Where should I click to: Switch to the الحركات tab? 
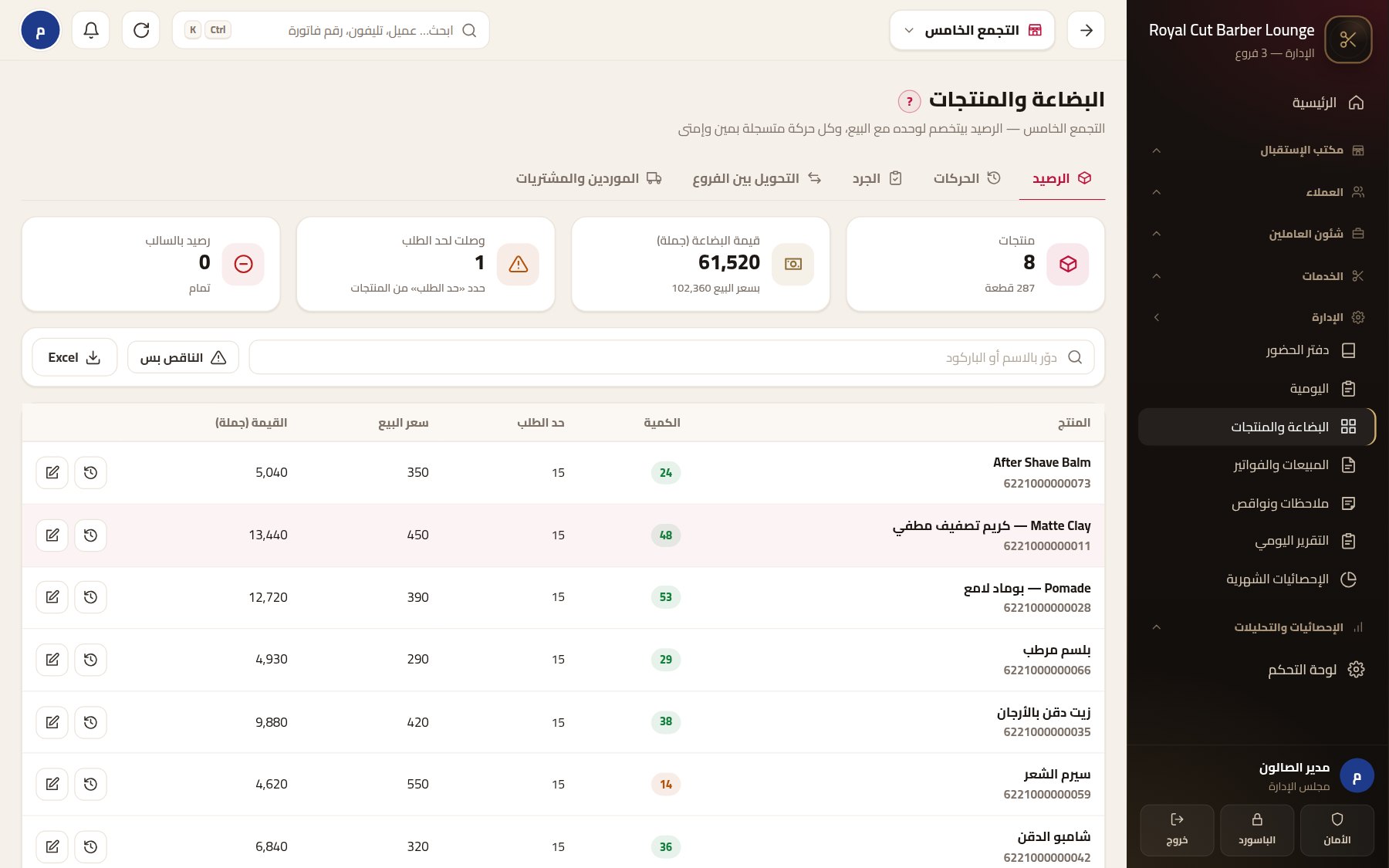pyautogui.click(x=967, y=178)
